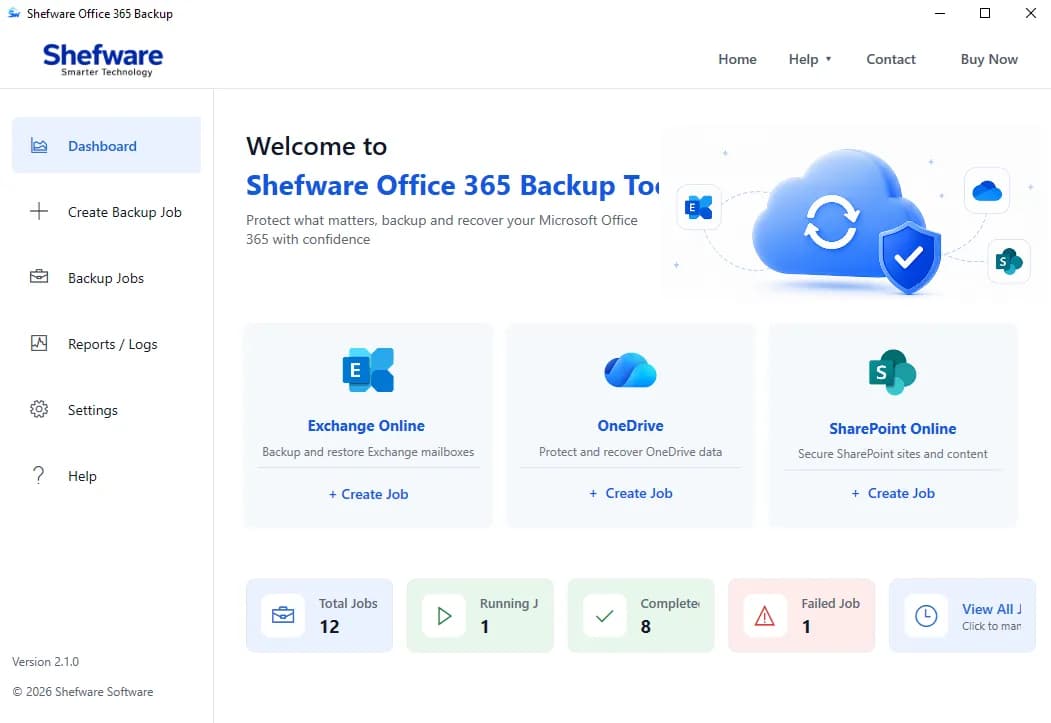Click the Running Jobs label

[509, 603]
